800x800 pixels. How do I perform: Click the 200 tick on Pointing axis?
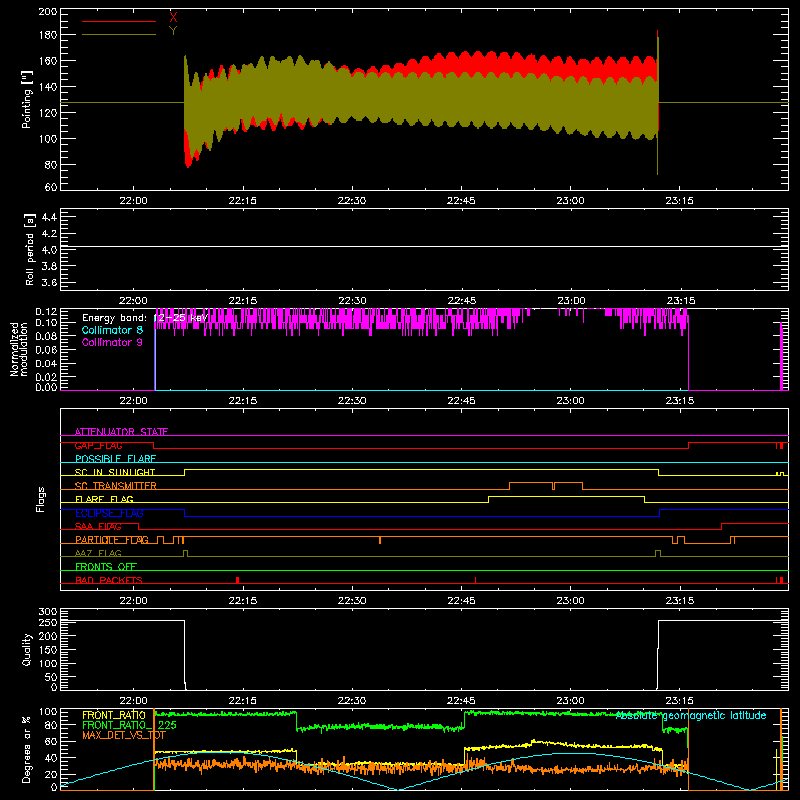coord(48,11)
